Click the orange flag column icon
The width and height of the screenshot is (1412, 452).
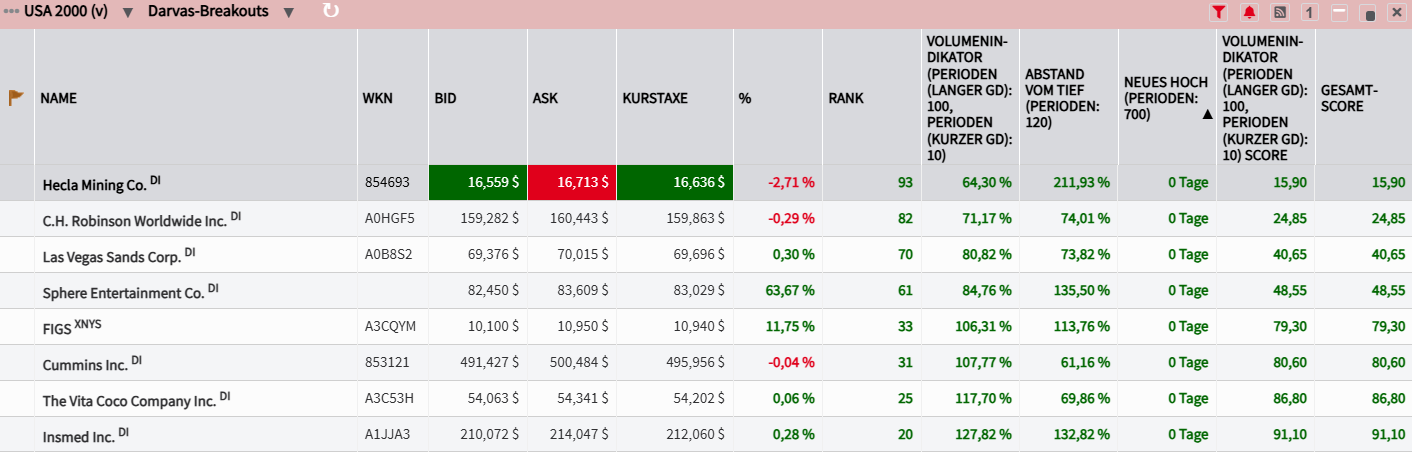(16, 98)
